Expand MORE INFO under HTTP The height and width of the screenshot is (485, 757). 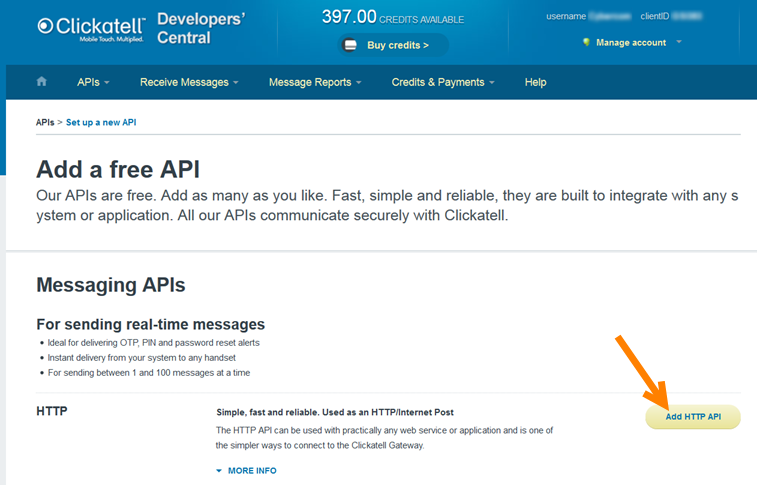(246, 471)
